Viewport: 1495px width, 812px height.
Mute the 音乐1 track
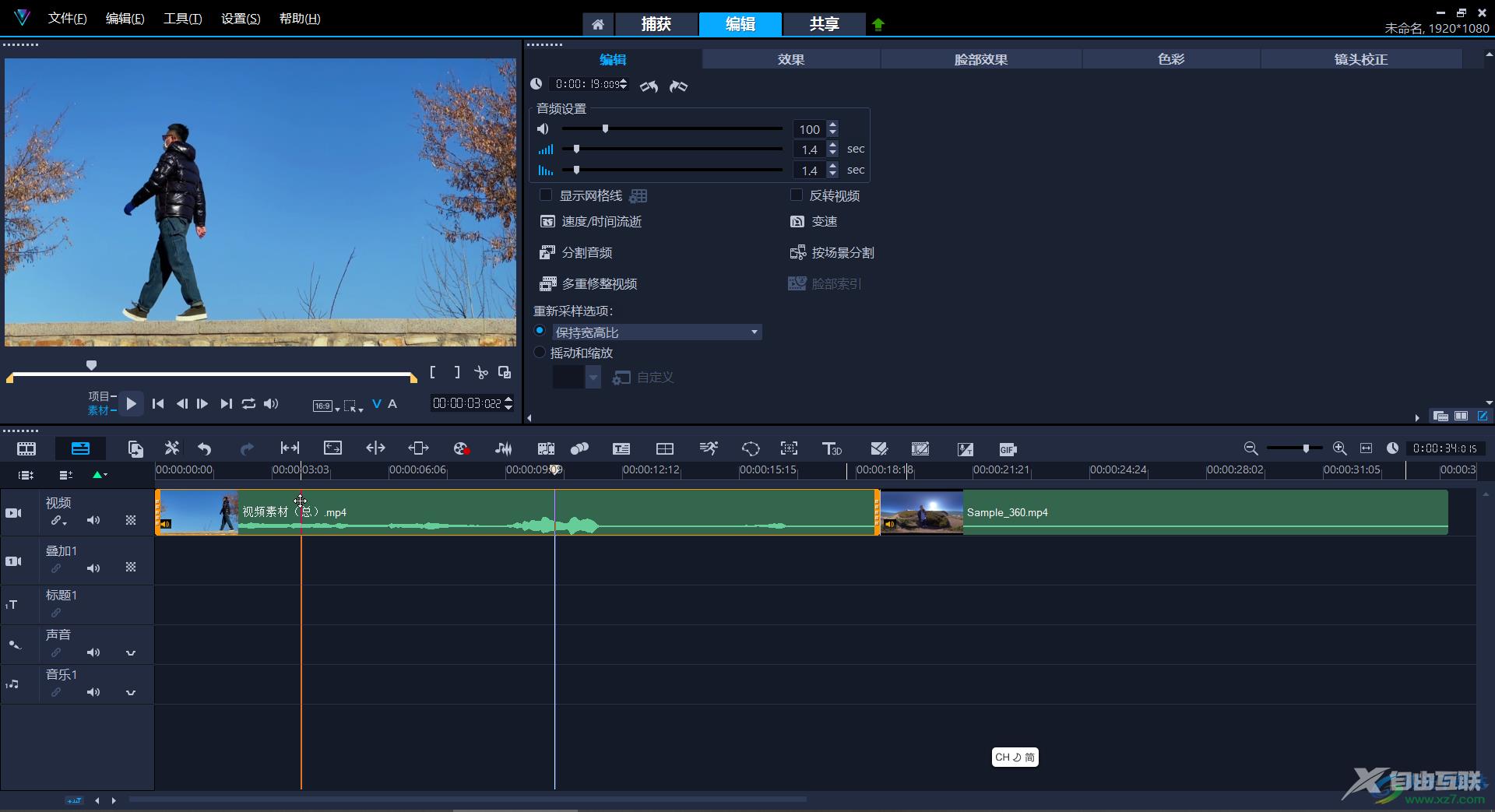point(93,692)
